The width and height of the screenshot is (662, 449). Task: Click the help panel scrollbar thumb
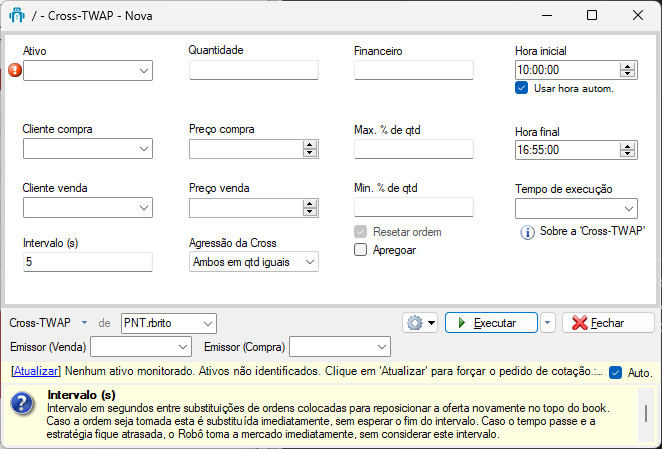646,413
